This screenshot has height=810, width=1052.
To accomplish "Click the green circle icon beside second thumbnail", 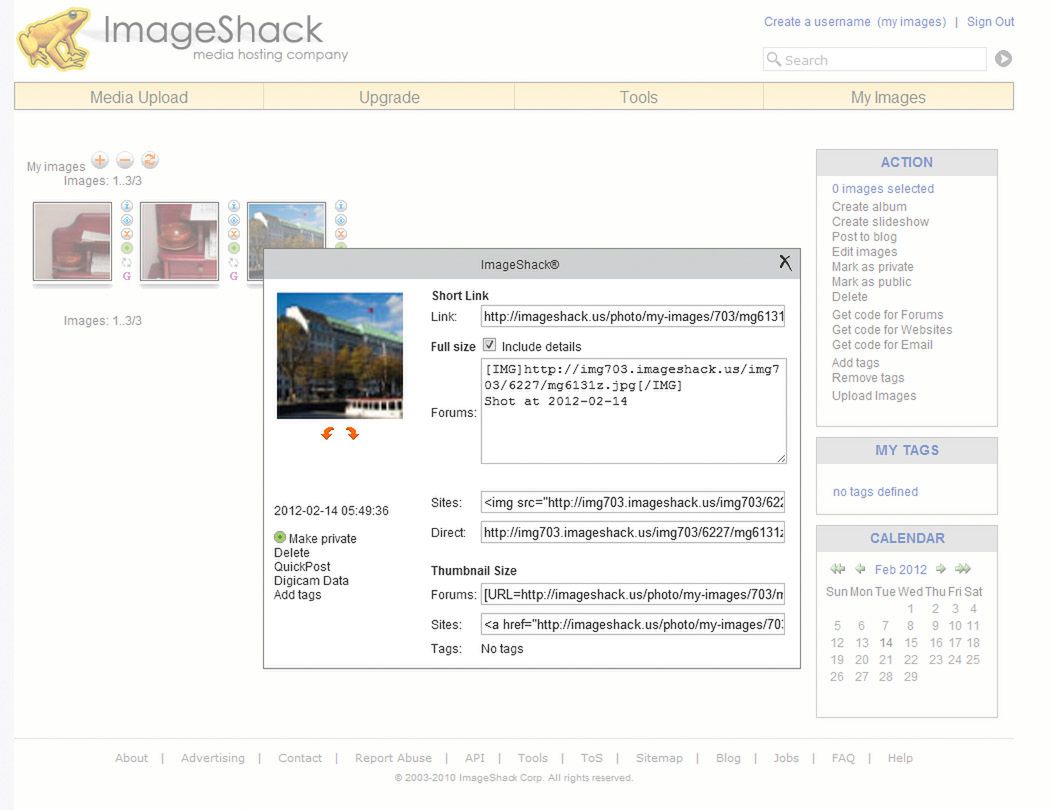I will point(233,248).
